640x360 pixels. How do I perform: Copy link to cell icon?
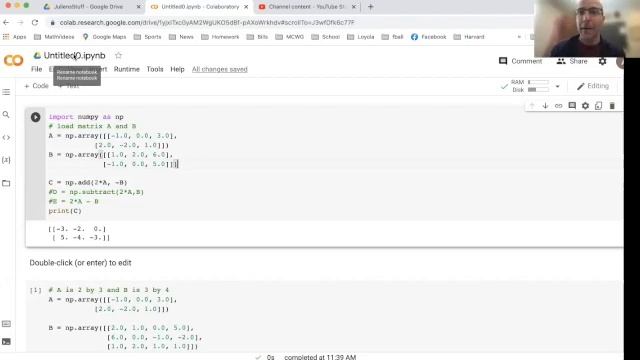[x=558, y=106]
